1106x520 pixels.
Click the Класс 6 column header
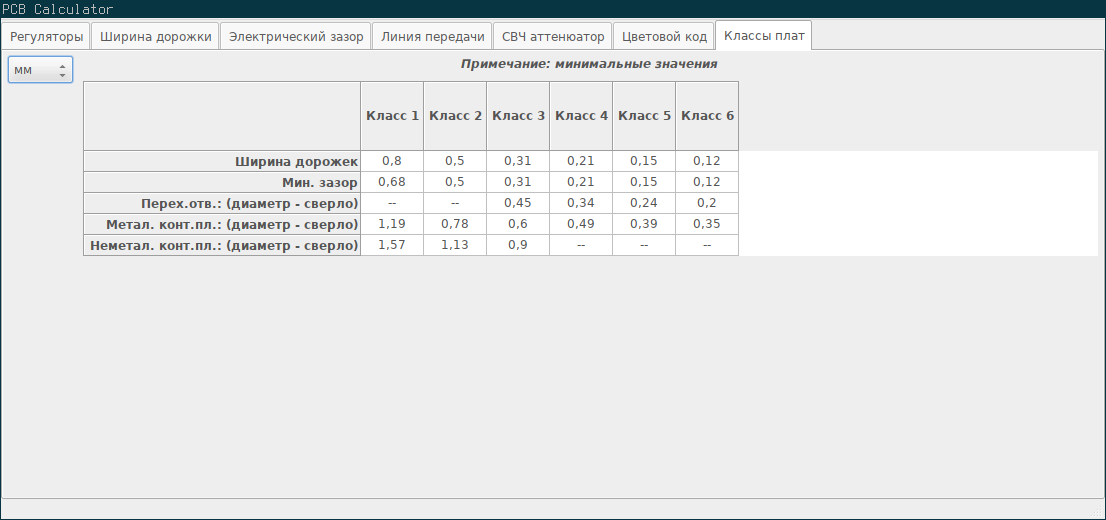click(707, 116)
